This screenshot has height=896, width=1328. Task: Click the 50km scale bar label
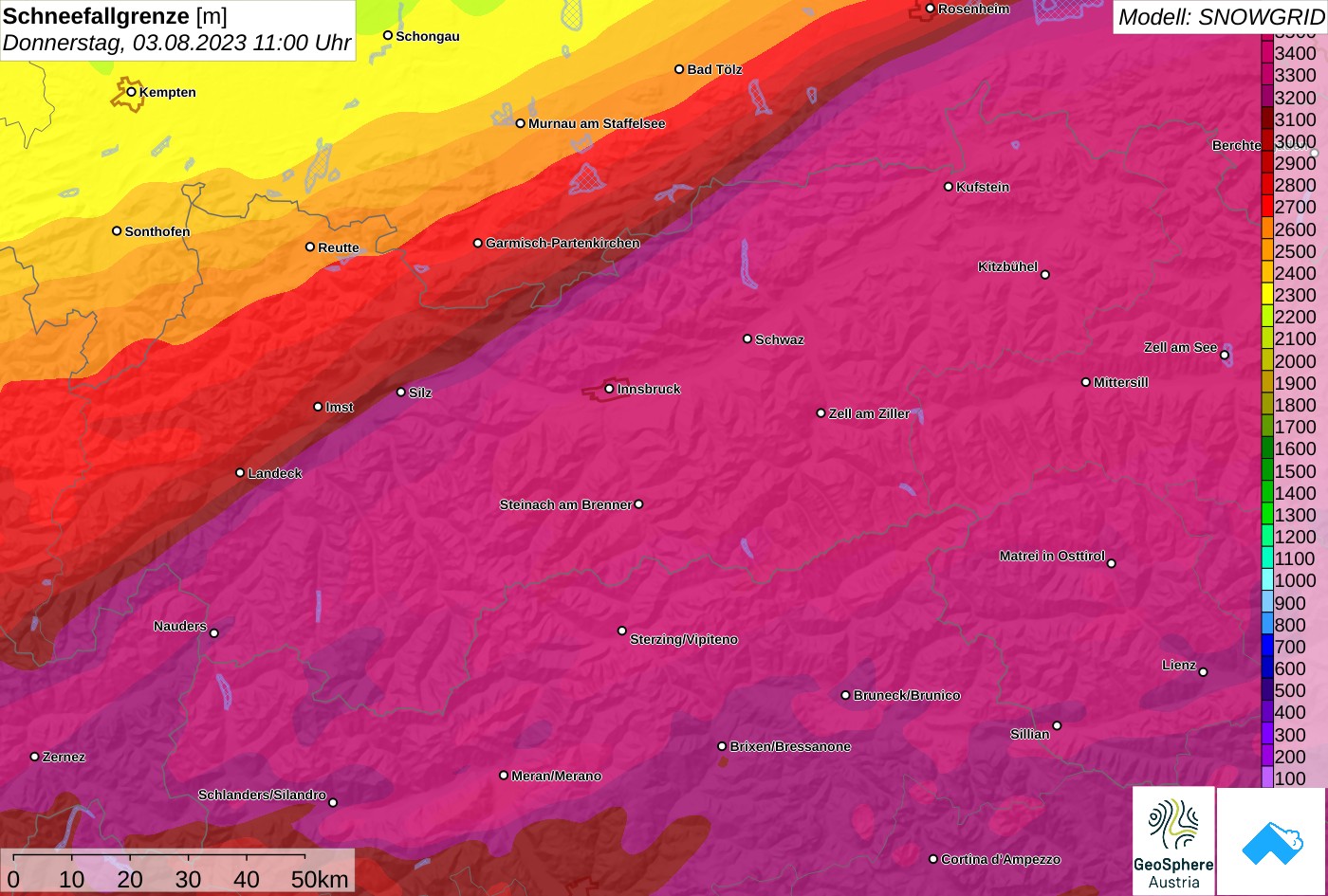coord(320,879)
